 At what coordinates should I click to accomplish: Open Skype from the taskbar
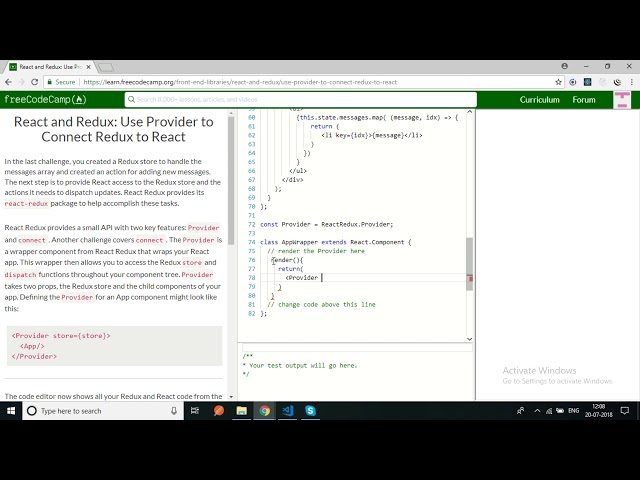pyautogui.click(x=310, y=411)
